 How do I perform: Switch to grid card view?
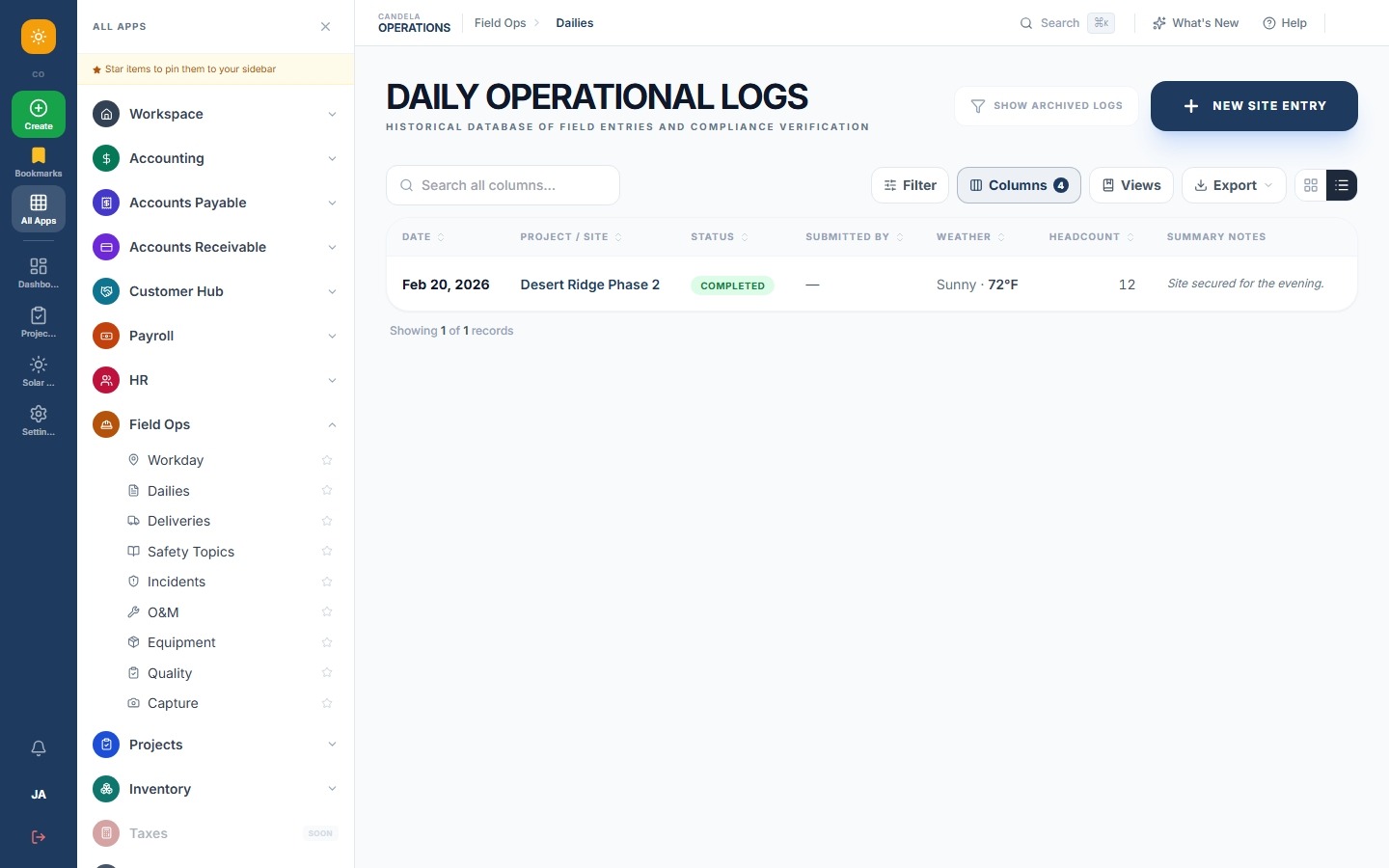click(1311, 185)
